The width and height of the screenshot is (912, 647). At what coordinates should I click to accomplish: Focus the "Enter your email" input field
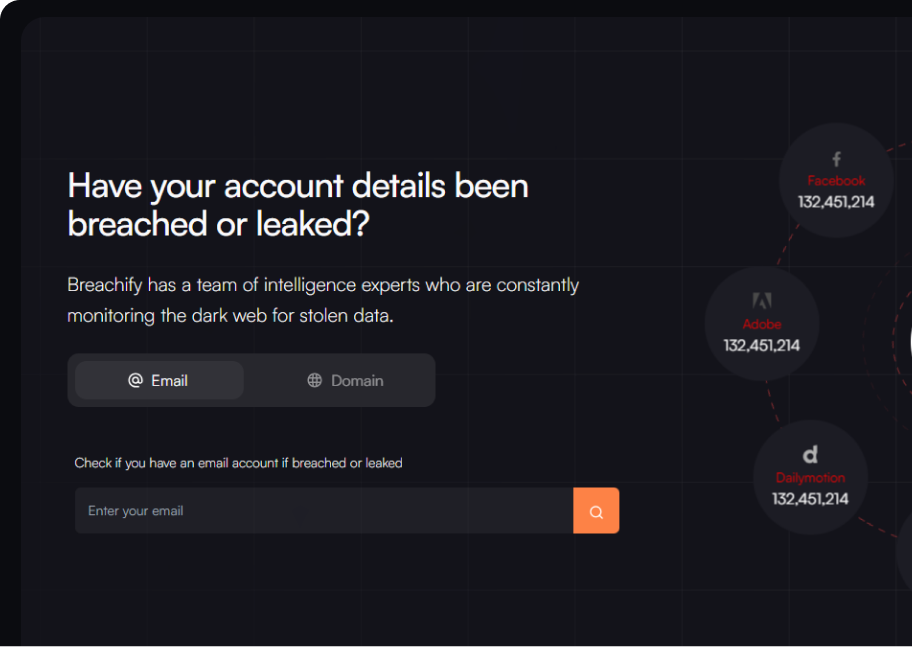pyautogui.click(x=324, y=511)
